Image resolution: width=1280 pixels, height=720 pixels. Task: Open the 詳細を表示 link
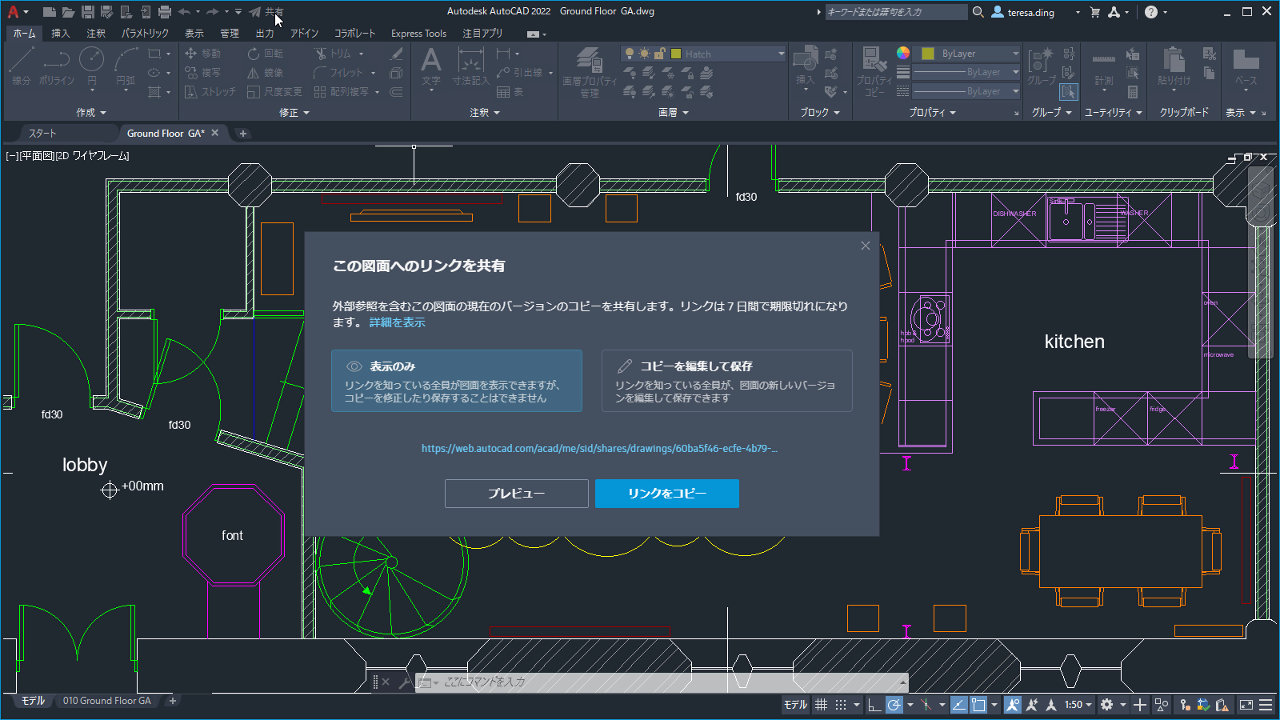pyautogui.click(x=397, y=323)
